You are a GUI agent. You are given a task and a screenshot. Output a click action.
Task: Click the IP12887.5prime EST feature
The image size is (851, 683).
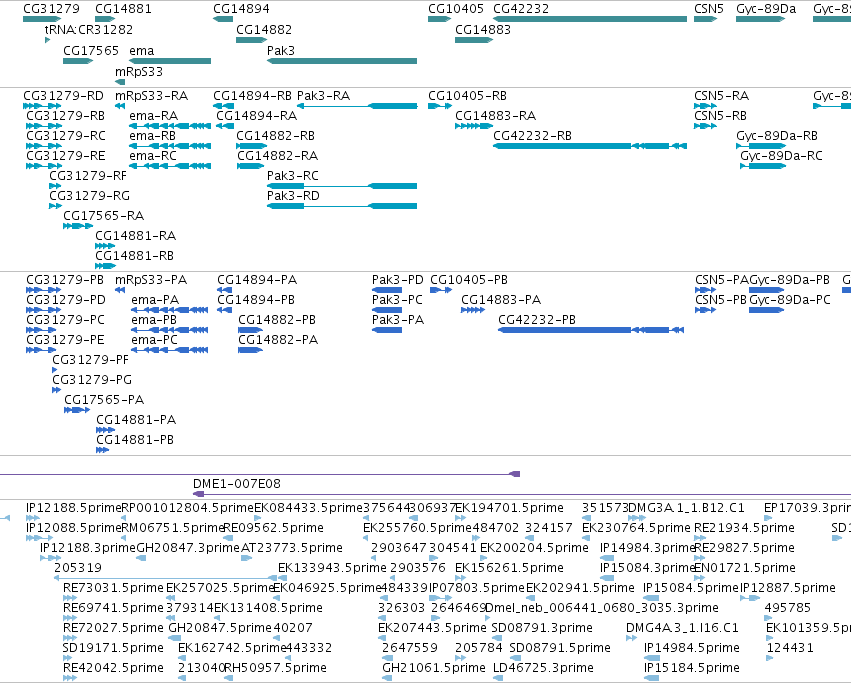coord(750,598)
